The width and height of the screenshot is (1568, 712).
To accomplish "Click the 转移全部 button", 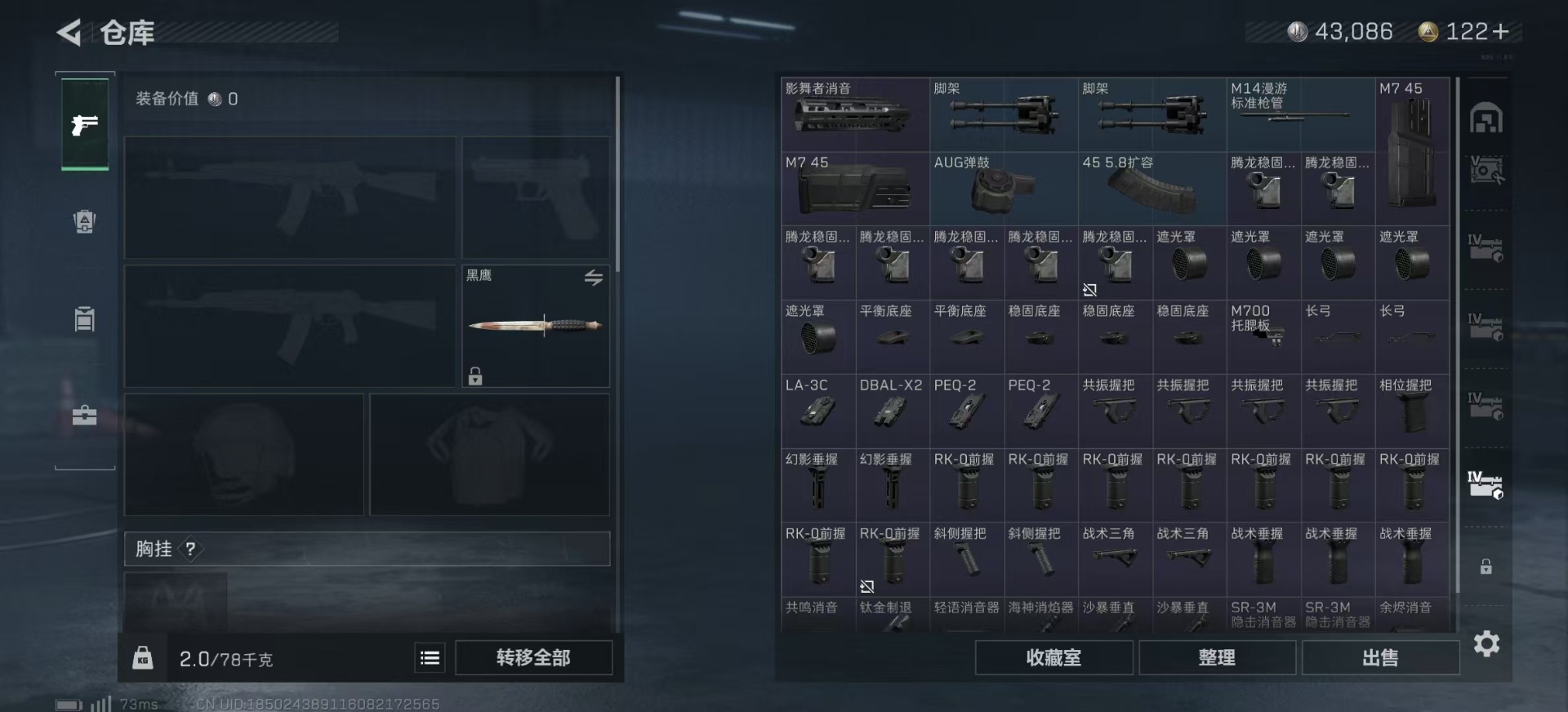I will coord(533,657).
